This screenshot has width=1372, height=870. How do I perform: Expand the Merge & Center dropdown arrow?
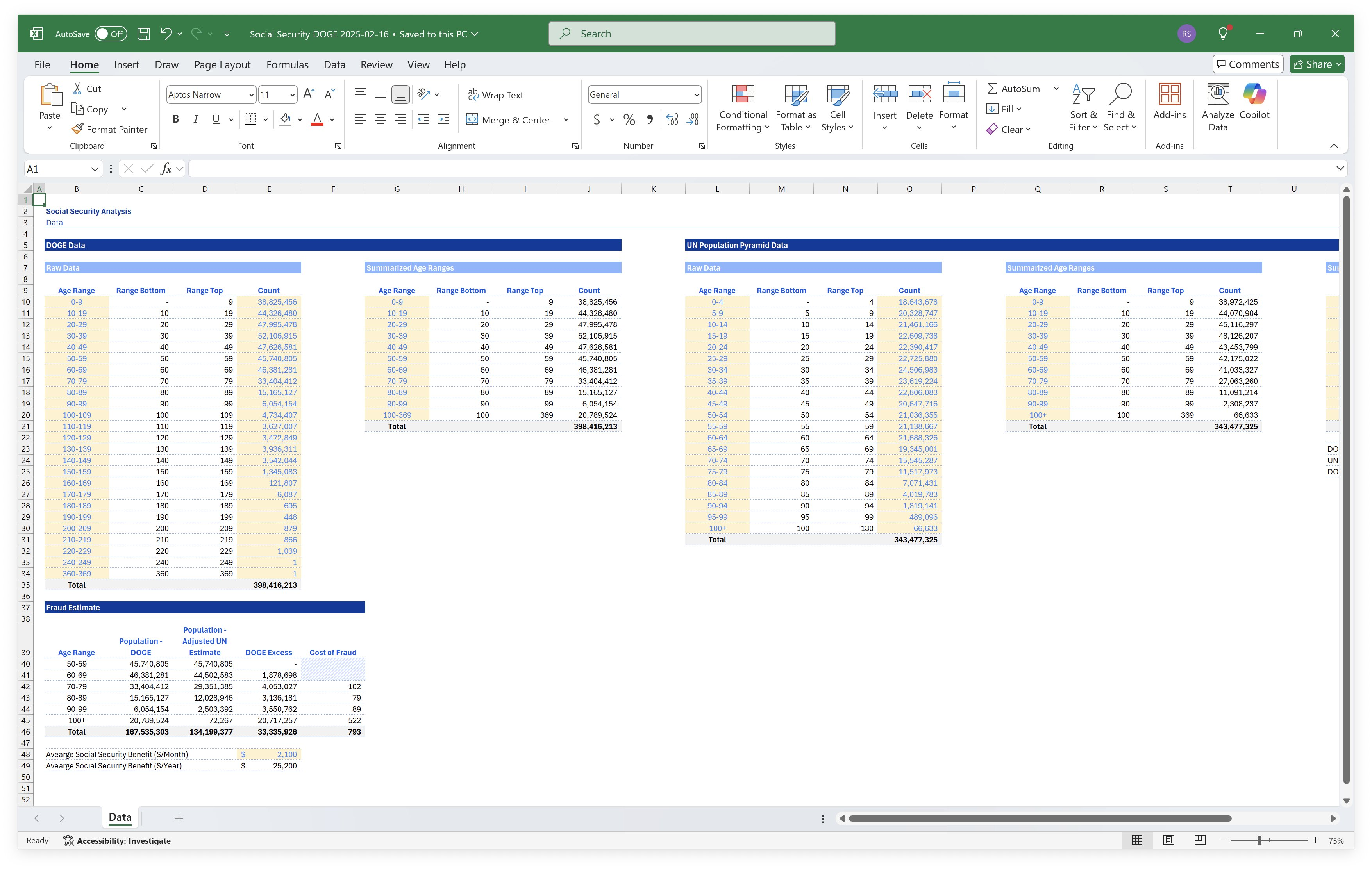(x=566, y=119)
